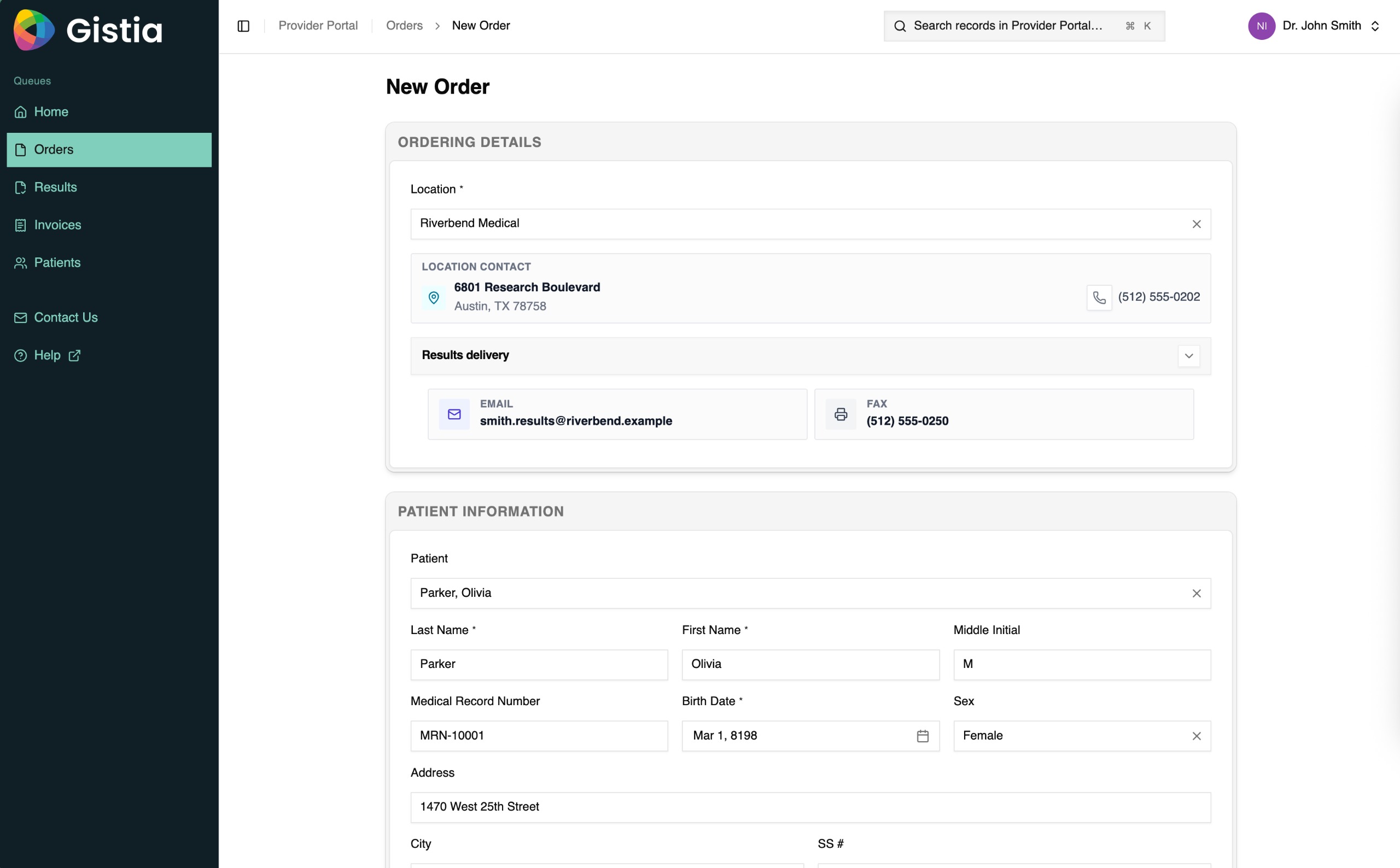This screenshot has width=1400, height=868.
Task: Click the fax printer icon
Action: 841,414
